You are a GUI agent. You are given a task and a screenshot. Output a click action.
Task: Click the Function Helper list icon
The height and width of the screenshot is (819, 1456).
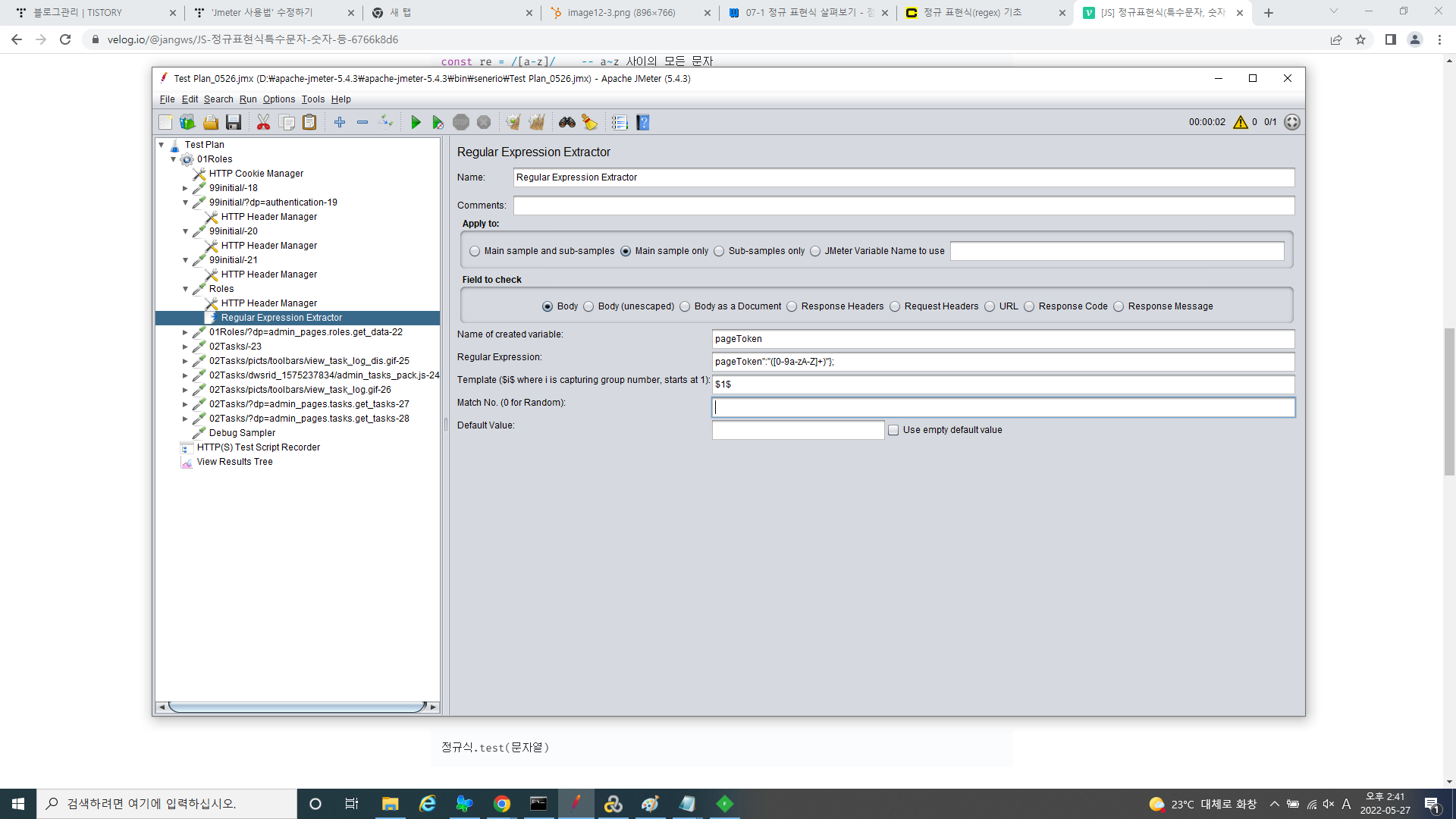click(620, 122)
